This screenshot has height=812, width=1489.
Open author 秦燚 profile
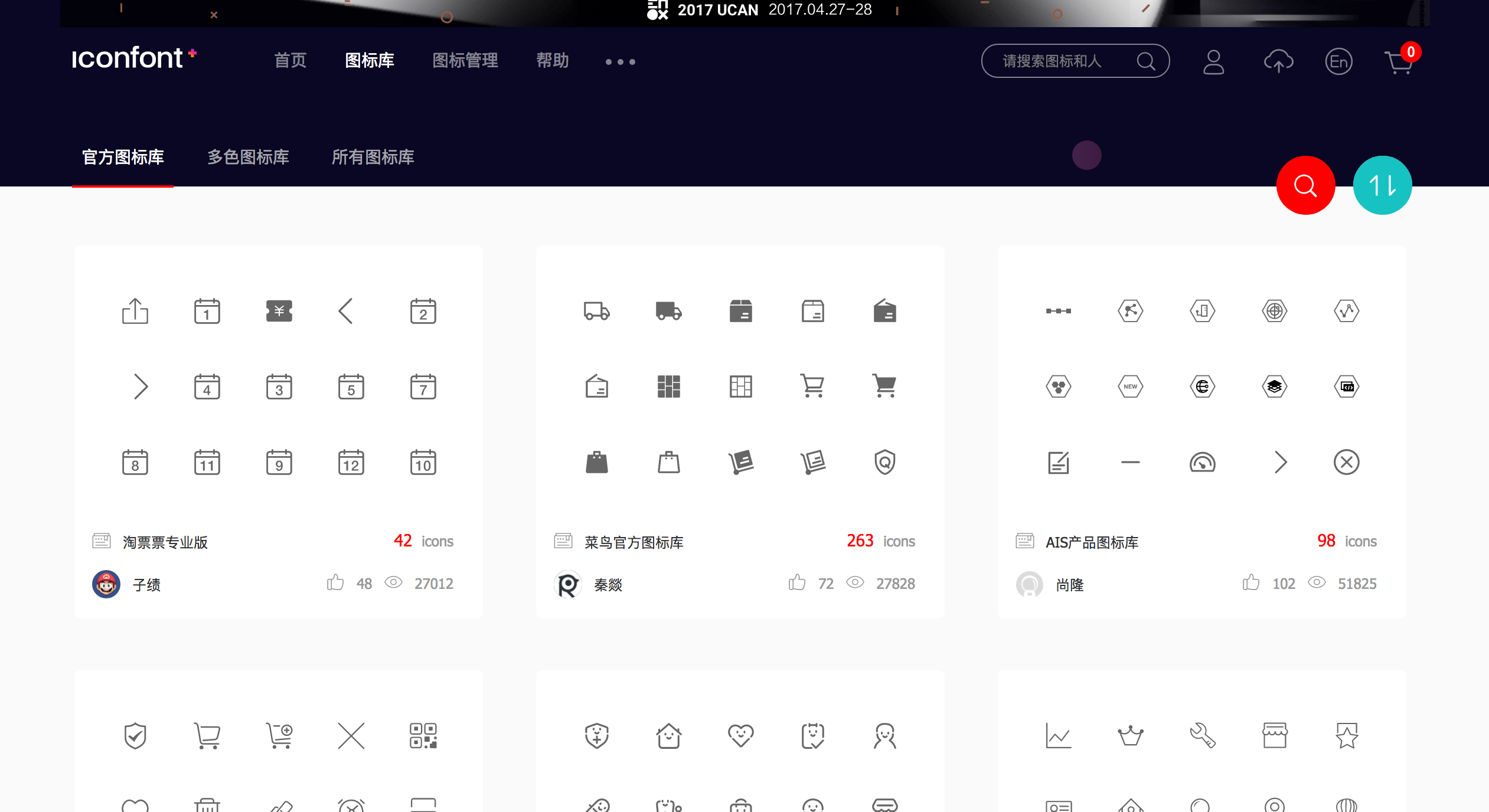pyautogui.click(x=609, y=584)
